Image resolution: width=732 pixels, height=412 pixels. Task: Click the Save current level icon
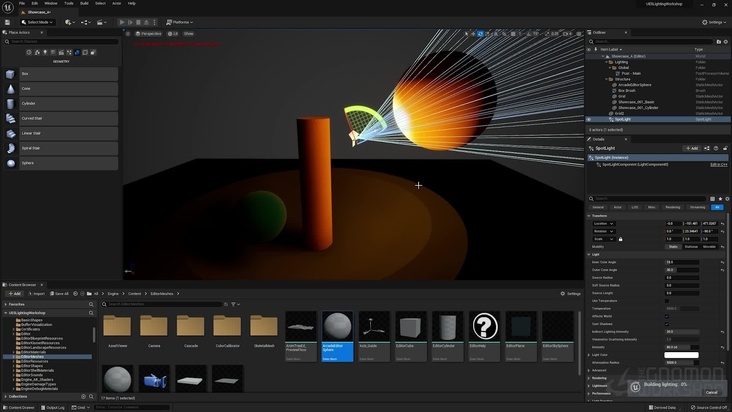point(9,21)
